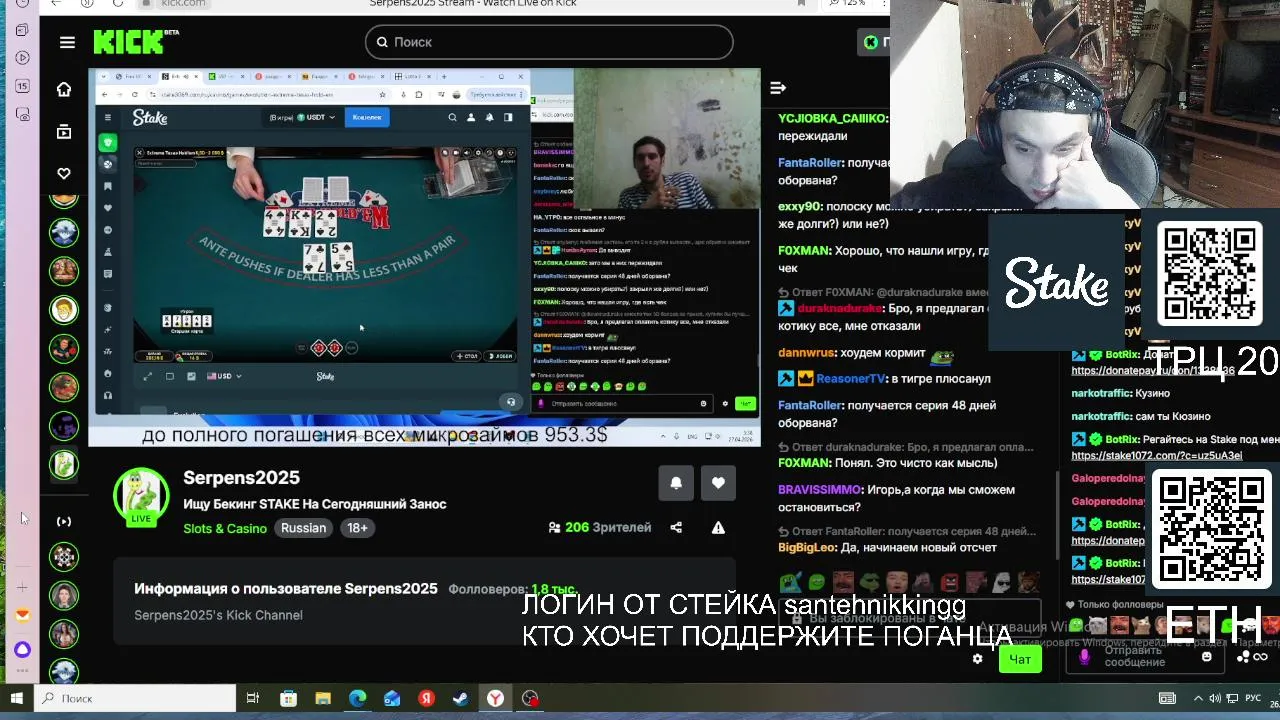Image resolution: width=1280 pixels, height=720 pixels.
Task: Open the emoji picker in right chat
Action: (1207, 657)
